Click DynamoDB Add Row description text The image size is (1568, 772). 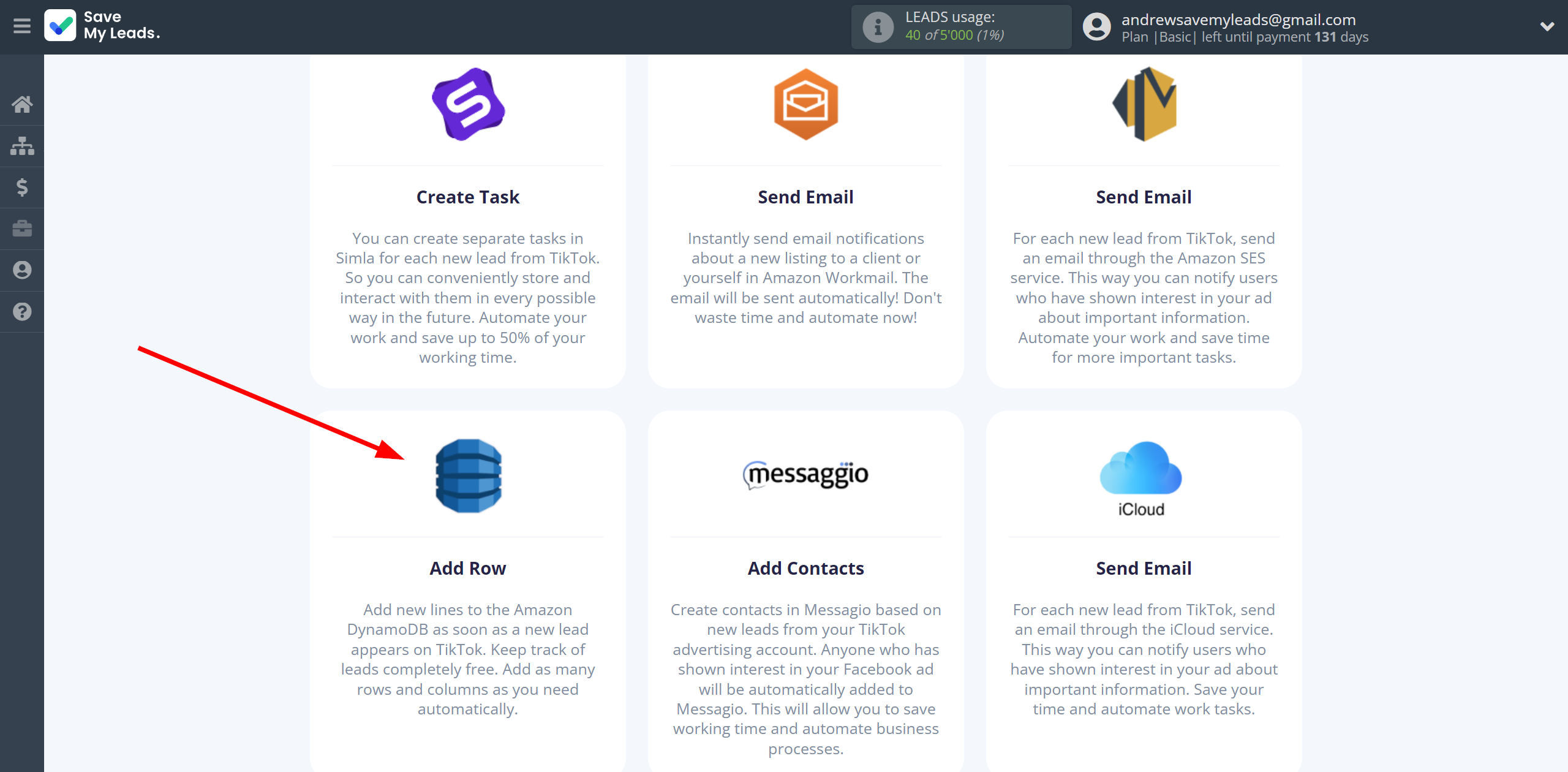tap(468, 659)
